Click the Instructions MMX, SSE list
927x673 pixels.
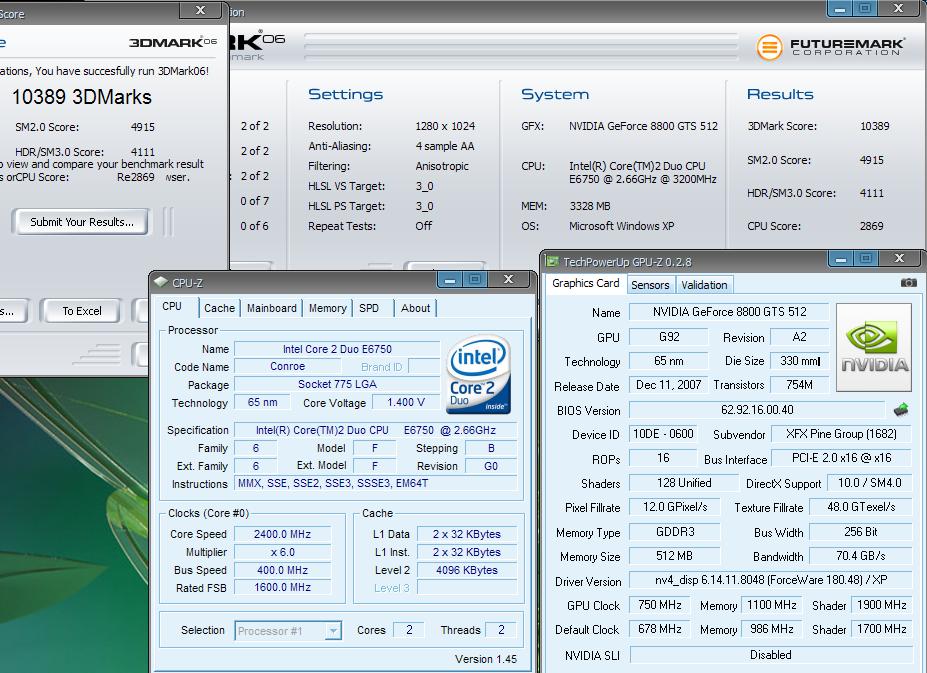(375, 483)
